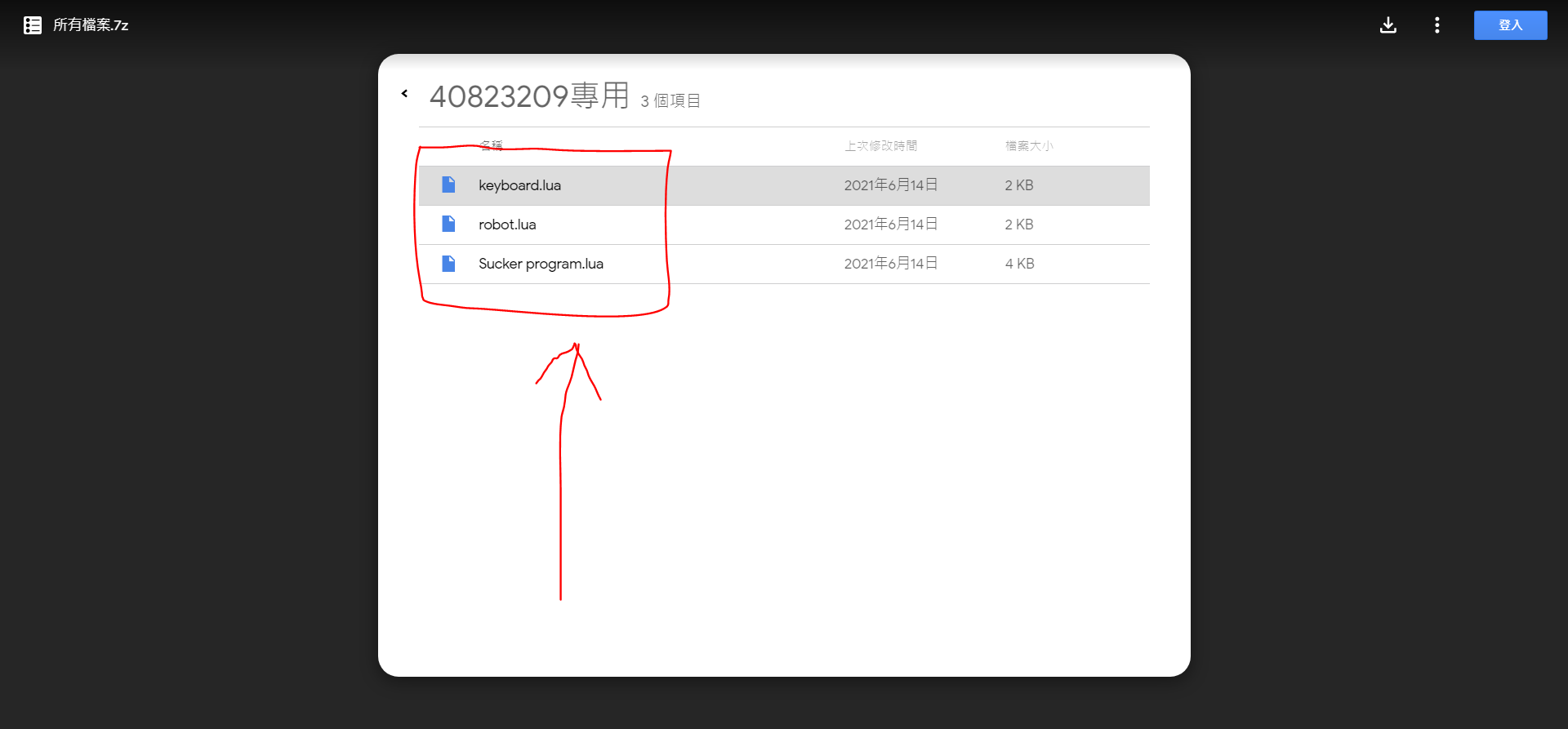This screenshot has height=729, width=1568.
Task: Select the keyboard.lua file name
Action: click(519, 185)
